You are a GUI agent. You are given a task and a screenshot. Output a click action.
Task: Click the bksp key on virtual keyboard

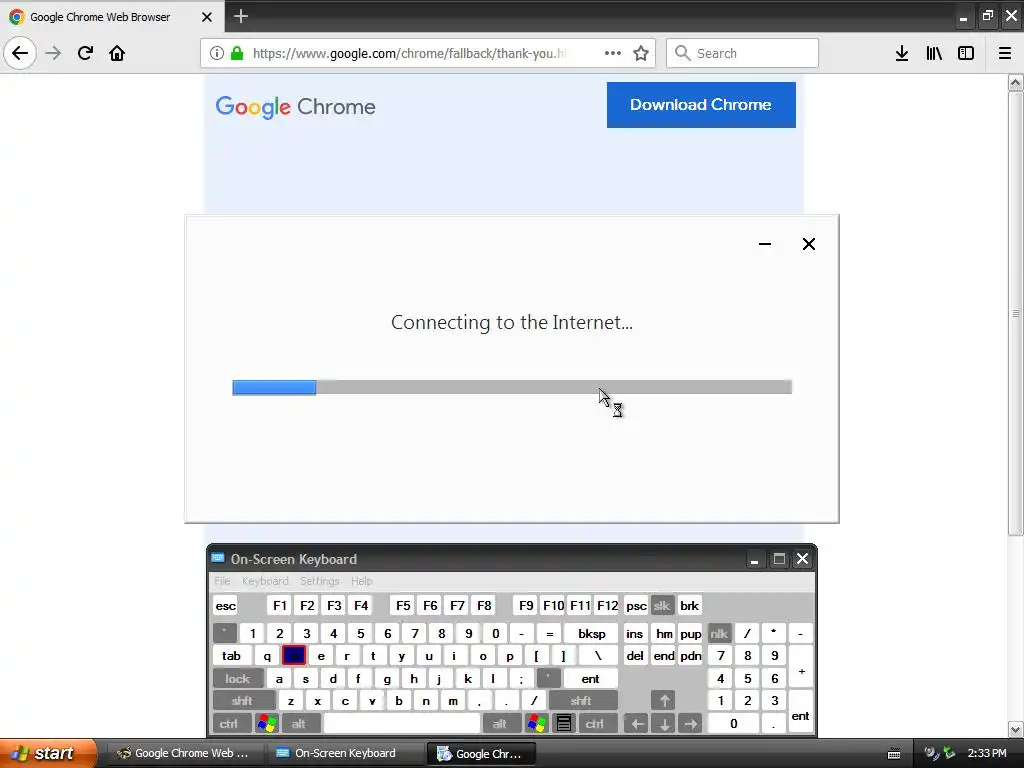coord(591,633)
